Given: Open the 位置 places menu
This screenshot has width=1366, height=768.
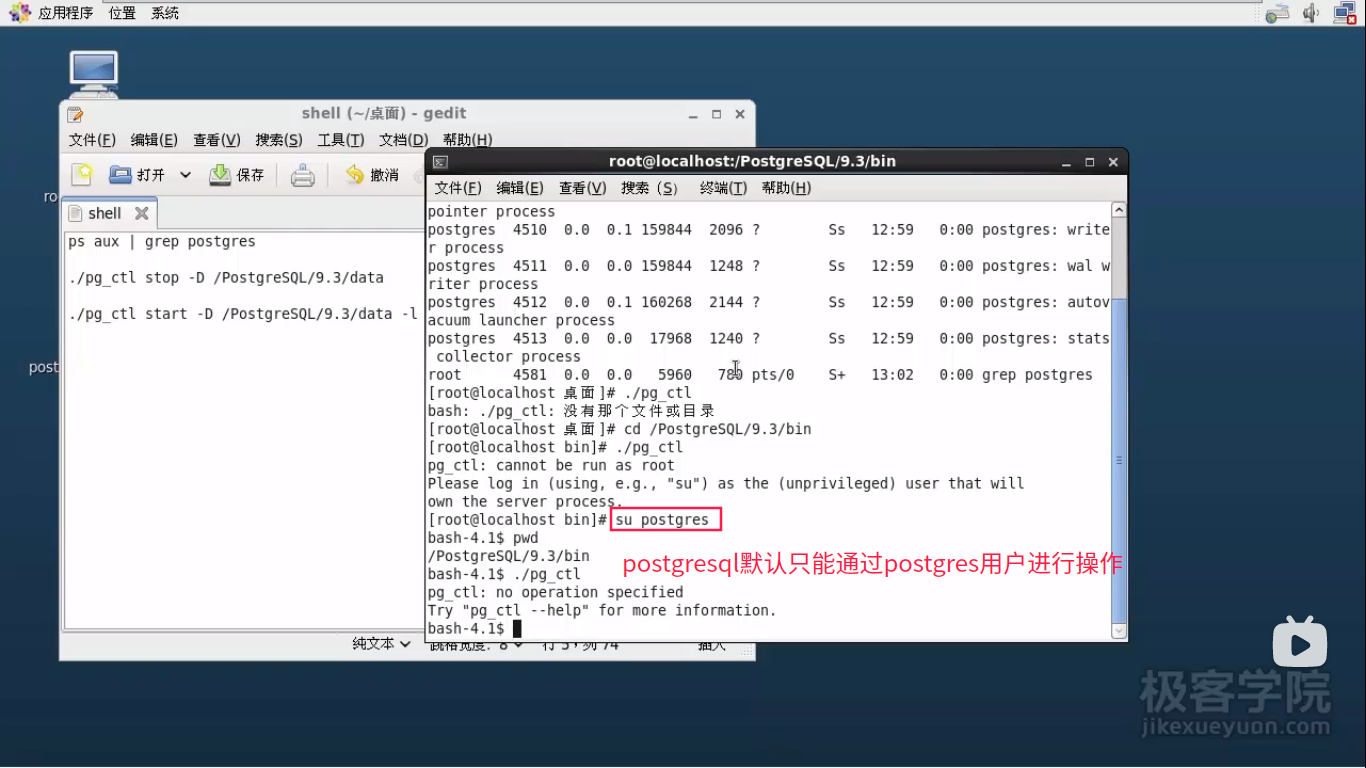Looking at the screenshot, I should (122, 13).
